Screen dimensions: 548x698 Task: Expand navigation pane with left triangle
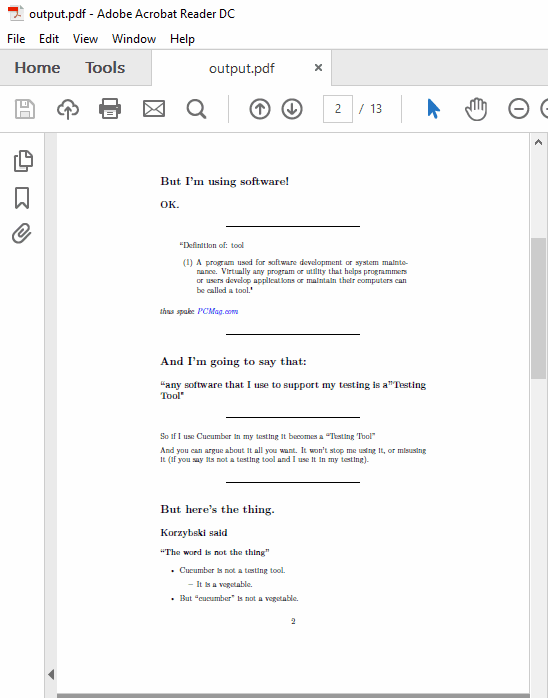coord(51,674)
